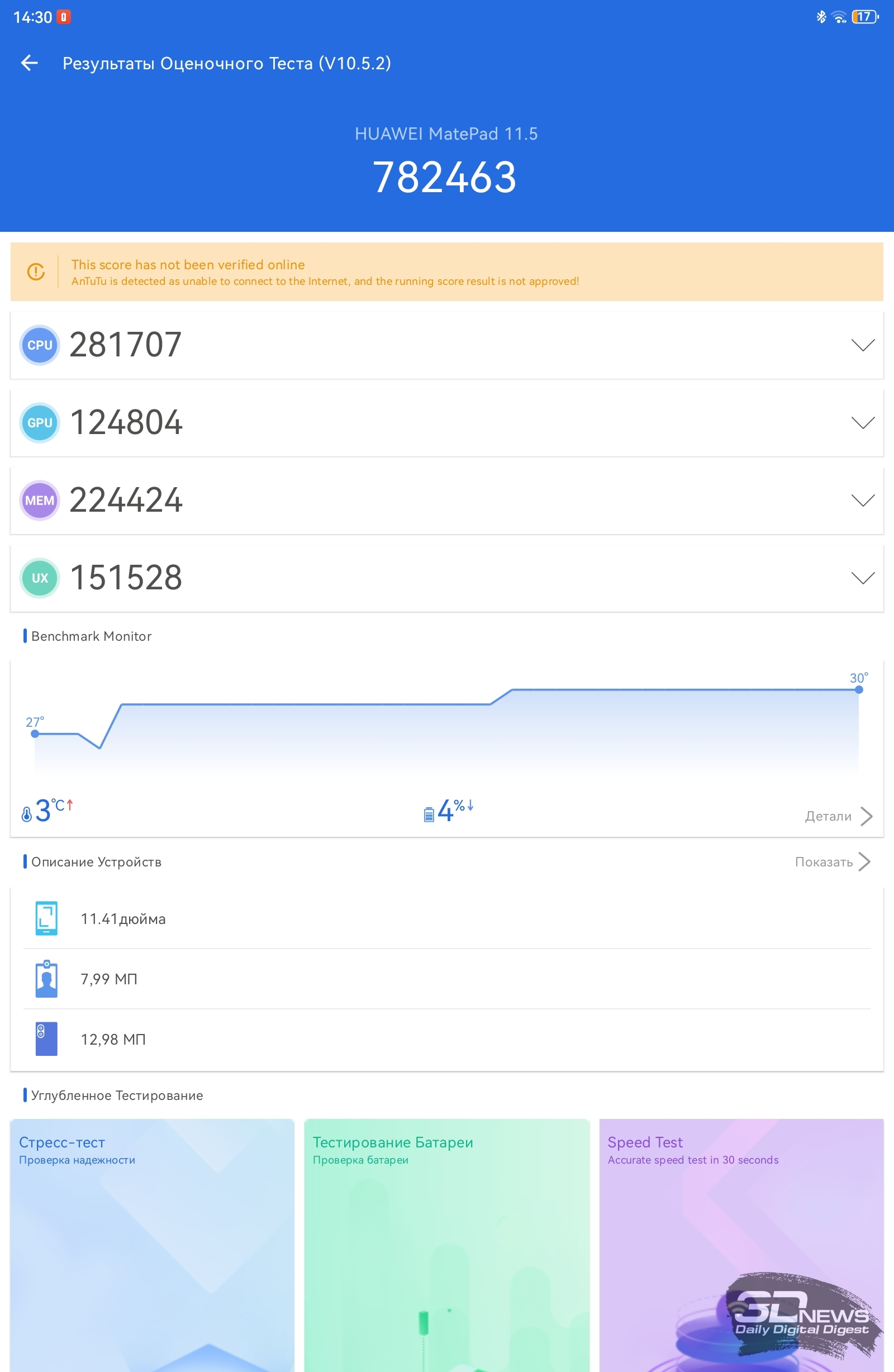The width and height of the screenshot is (894, 1372).
Task: Expand the CPU score 281707 row
Action: 446,345
